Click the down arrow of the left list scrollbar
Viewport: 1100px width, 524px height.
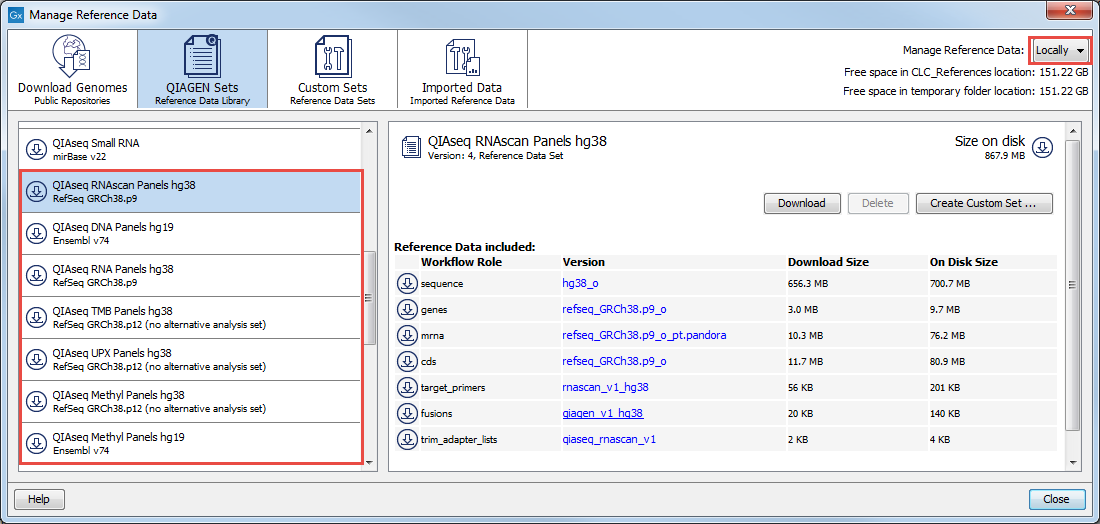click(x=369, y=462)
